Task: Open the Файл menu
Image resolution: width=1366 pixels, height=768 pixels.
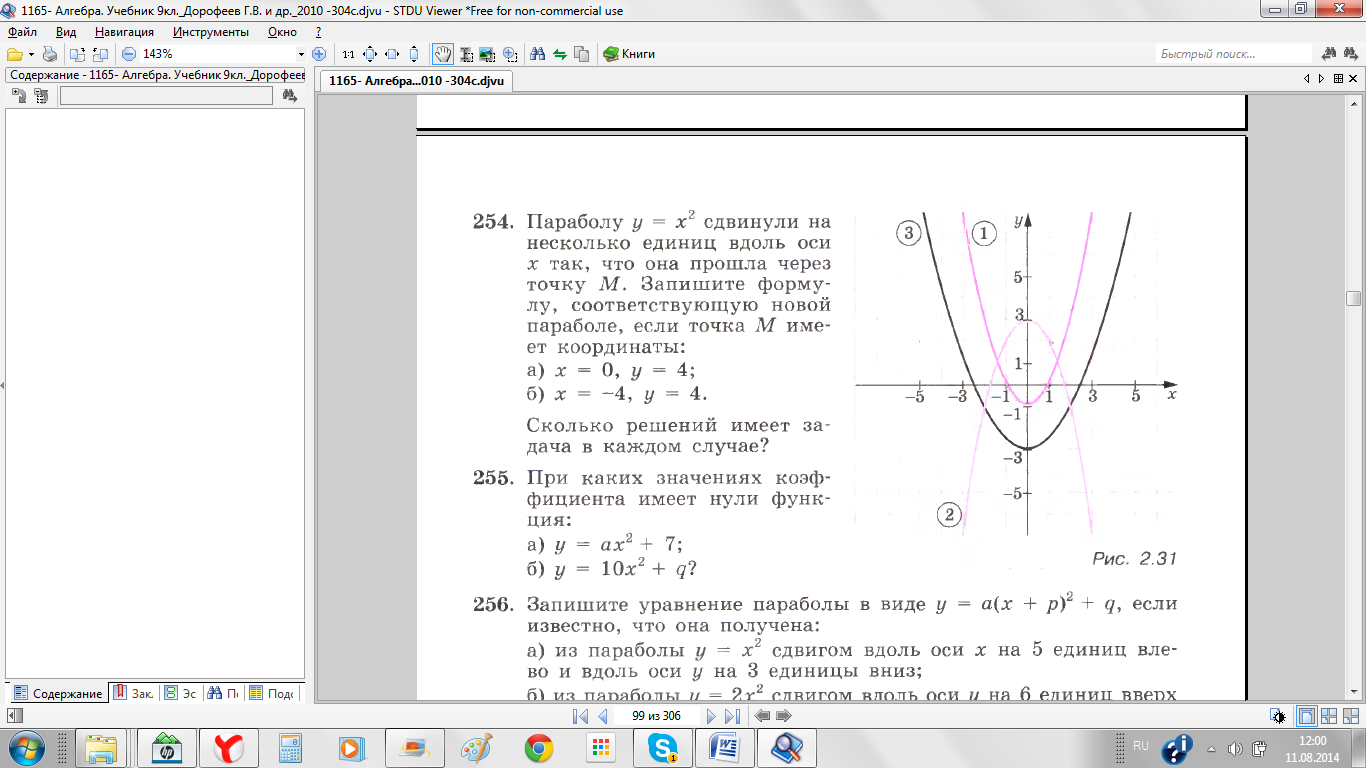Action: [x=22, y=32]
